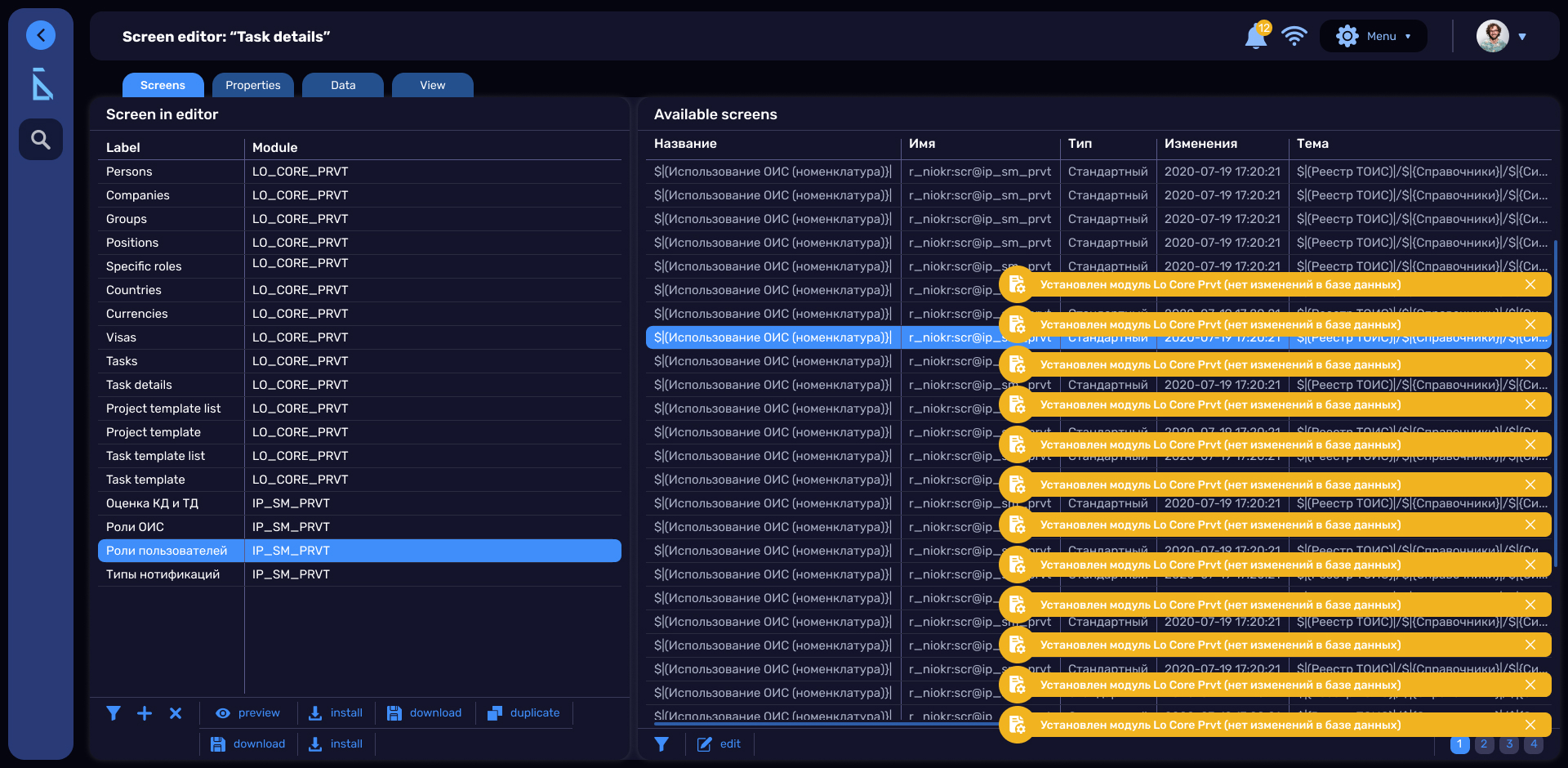The height and width of the screenshot is (768, 1568).
Task: Filter the Available screens table
Action: [661, 743]
